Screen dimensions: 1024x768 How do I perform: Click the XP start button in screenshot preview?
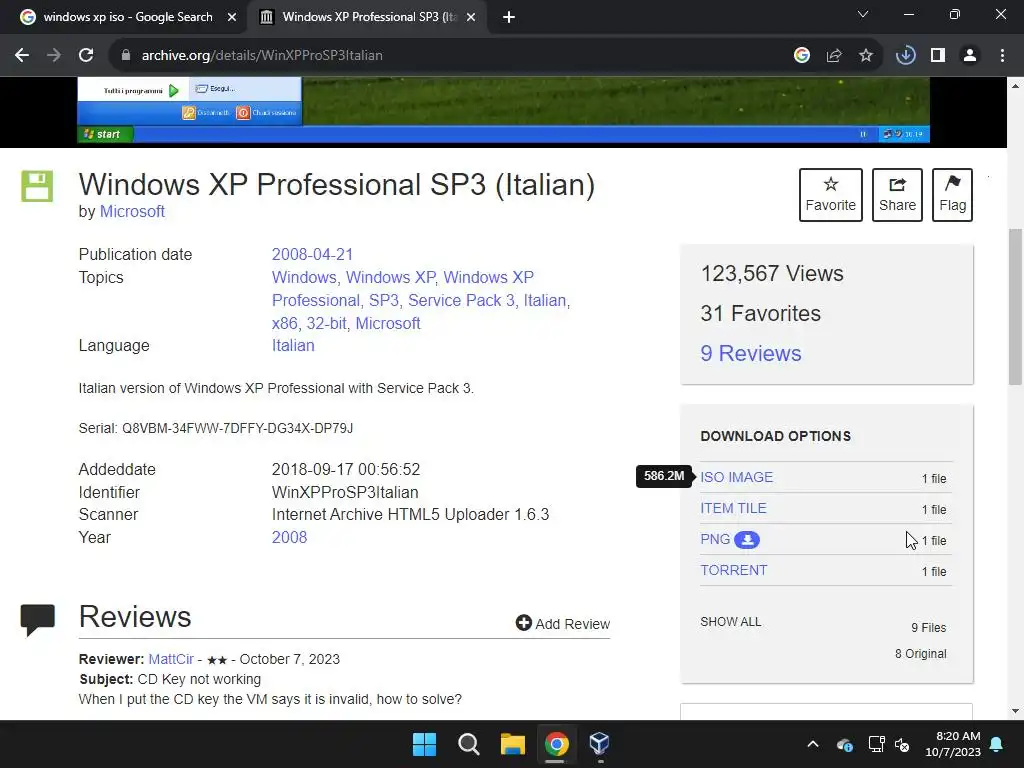click(x=105, y=135)
